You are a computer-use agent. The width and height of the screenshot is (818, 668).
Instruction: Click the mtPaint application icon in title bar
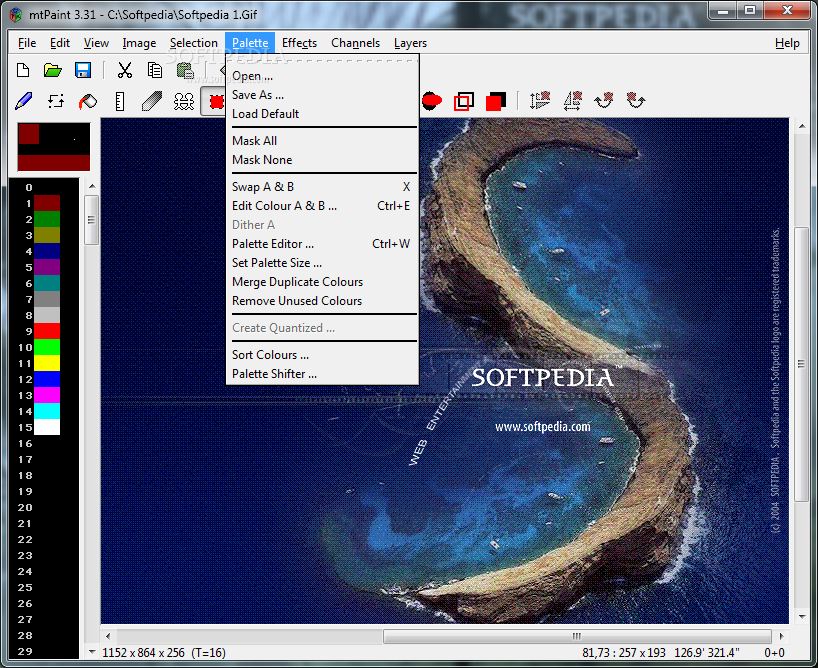[16, 15]
